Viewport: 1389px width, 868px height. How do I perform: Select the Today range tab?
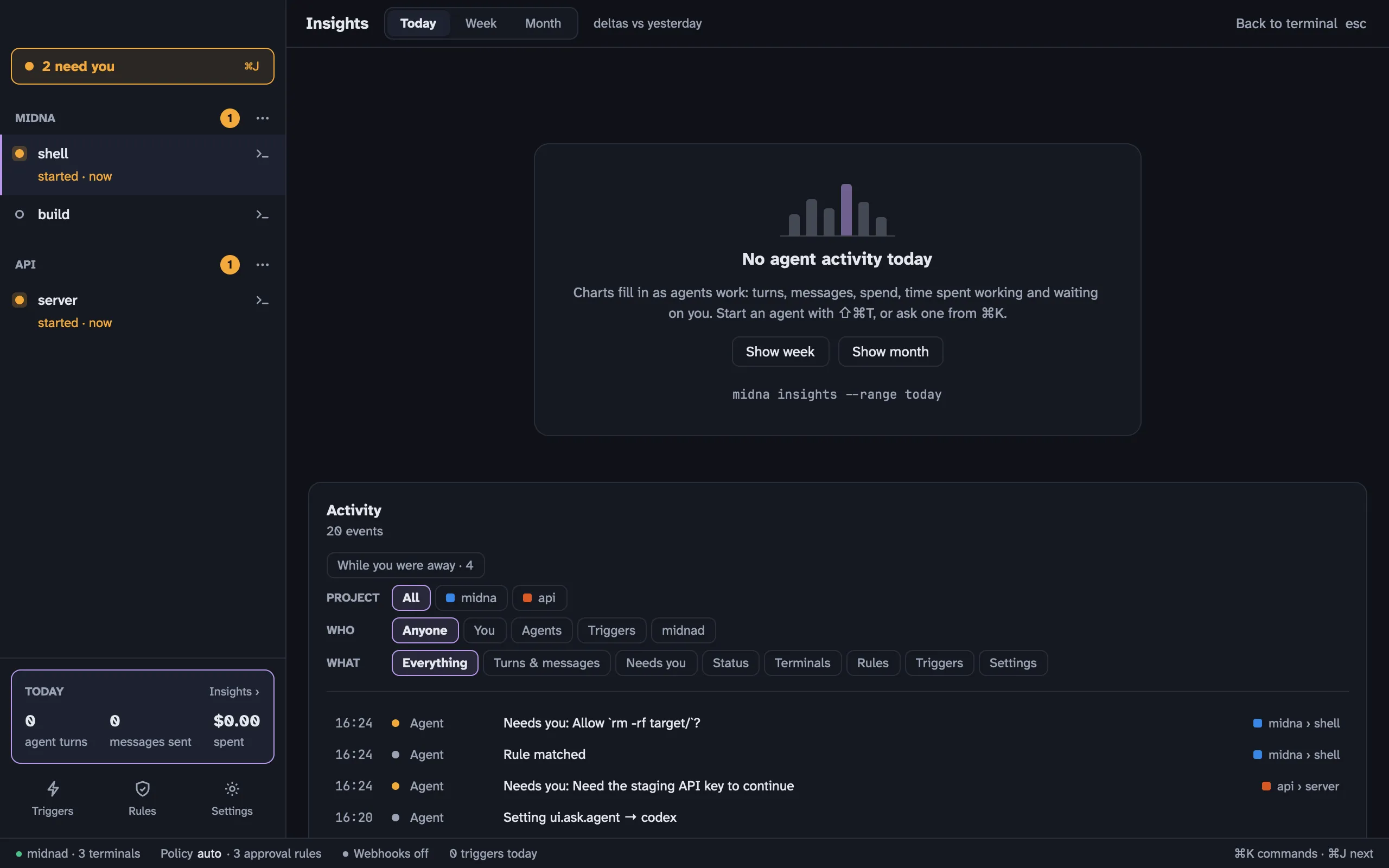(418, 23)
